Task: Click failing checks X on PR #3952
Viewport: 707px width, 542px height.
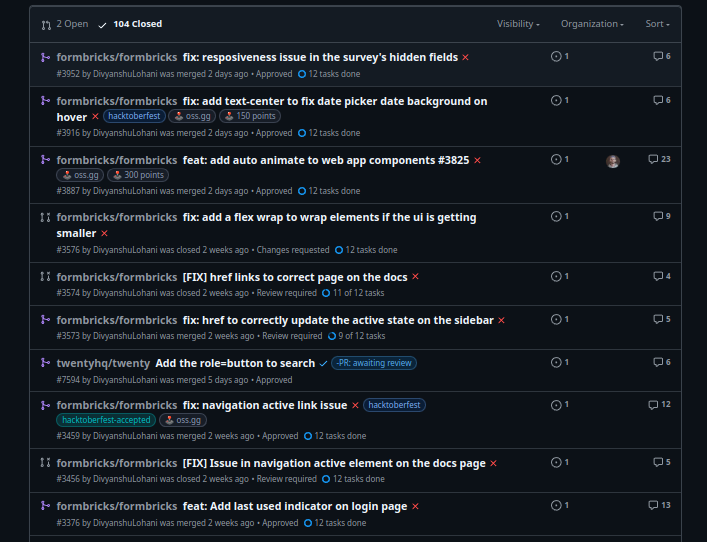Action: (466, 57)
